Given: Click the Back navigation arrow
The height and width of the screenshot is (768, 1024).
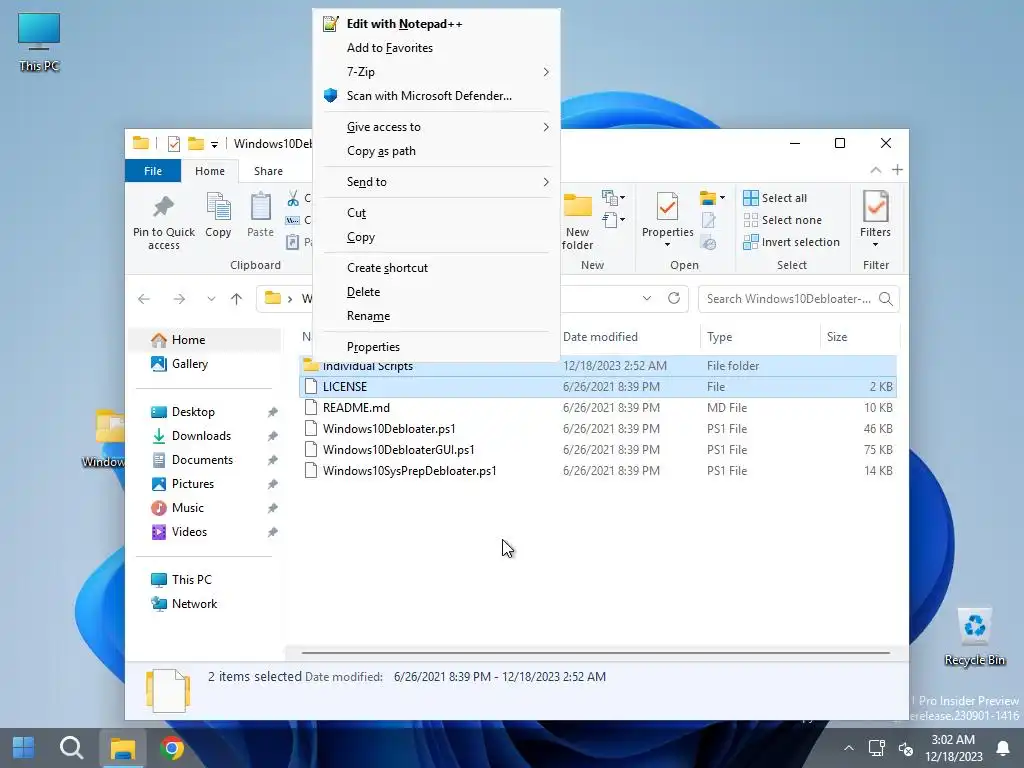Looking at the screenshot, I should tap(144, 298).
